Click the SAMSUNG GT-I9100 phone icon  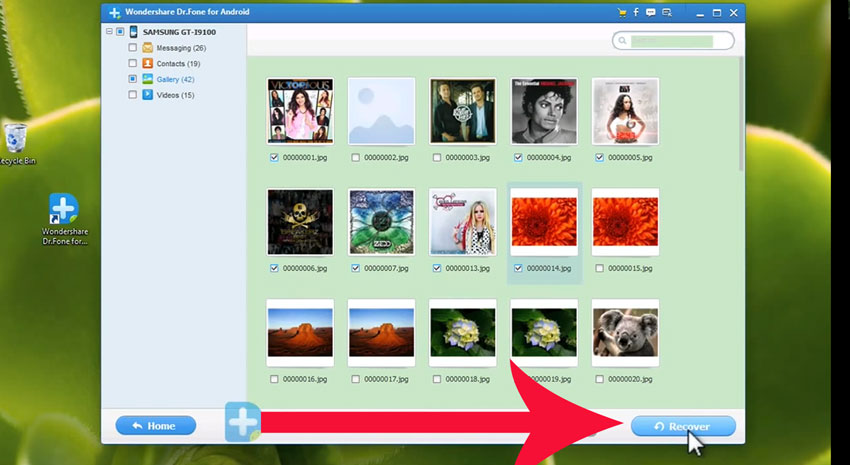point(133,32)
